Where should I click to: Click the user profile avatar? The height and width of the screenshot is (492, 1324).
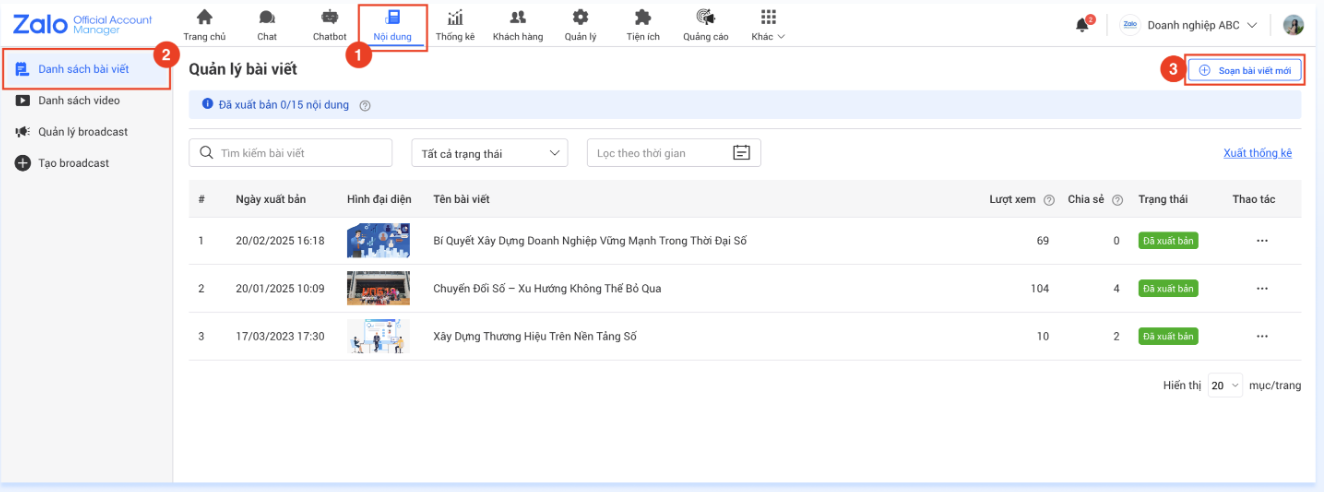(x=1294, y=25)
